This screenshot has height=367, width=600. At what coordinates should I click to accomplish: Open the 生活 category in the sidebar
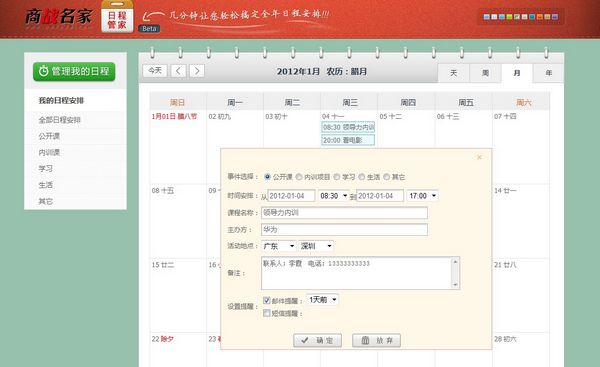[46, 185]
